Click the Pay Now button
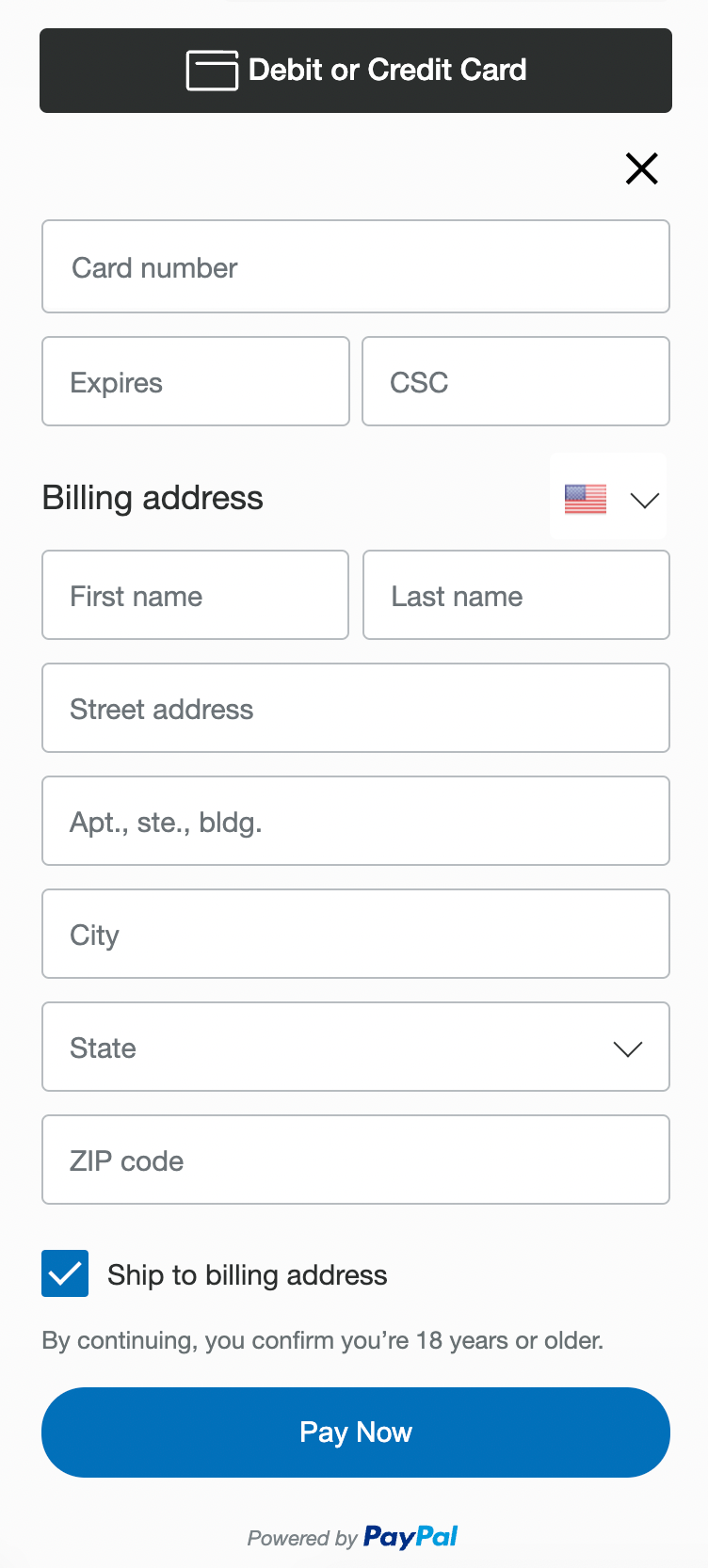 [x=356, y=1432]
